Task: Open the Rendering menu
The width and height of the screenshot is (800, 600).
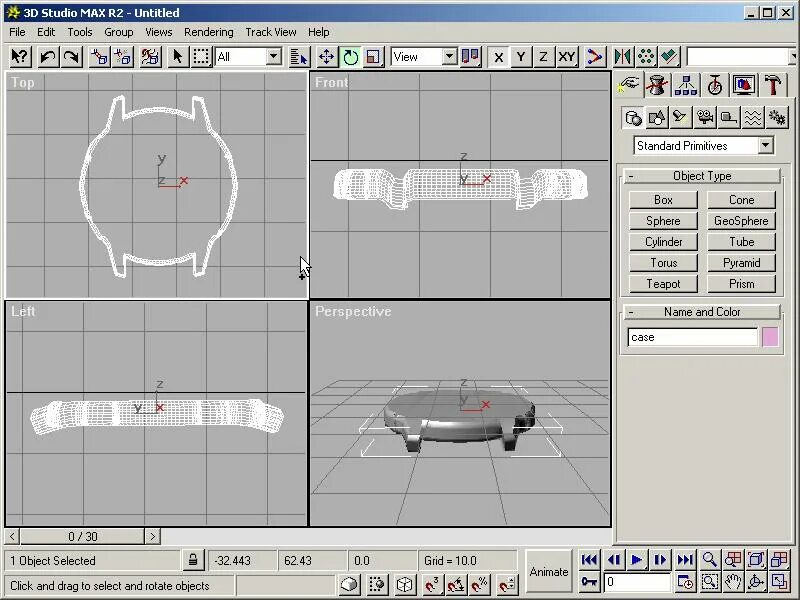Action: (209, 32)
